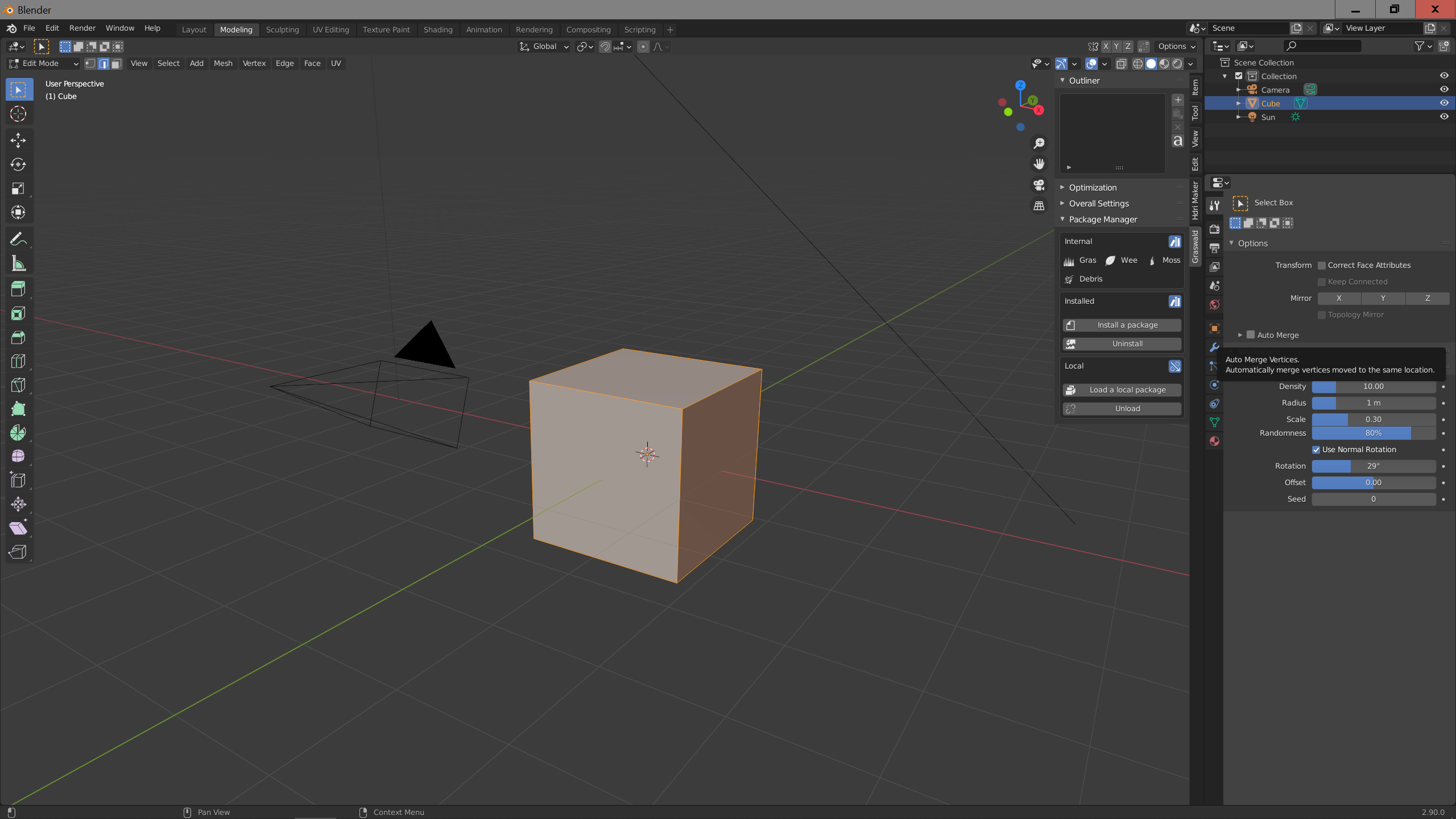This screenshot has width=1456, height=819.
Task: Open the Edit Mode dropdown
Action: (43, 64)
